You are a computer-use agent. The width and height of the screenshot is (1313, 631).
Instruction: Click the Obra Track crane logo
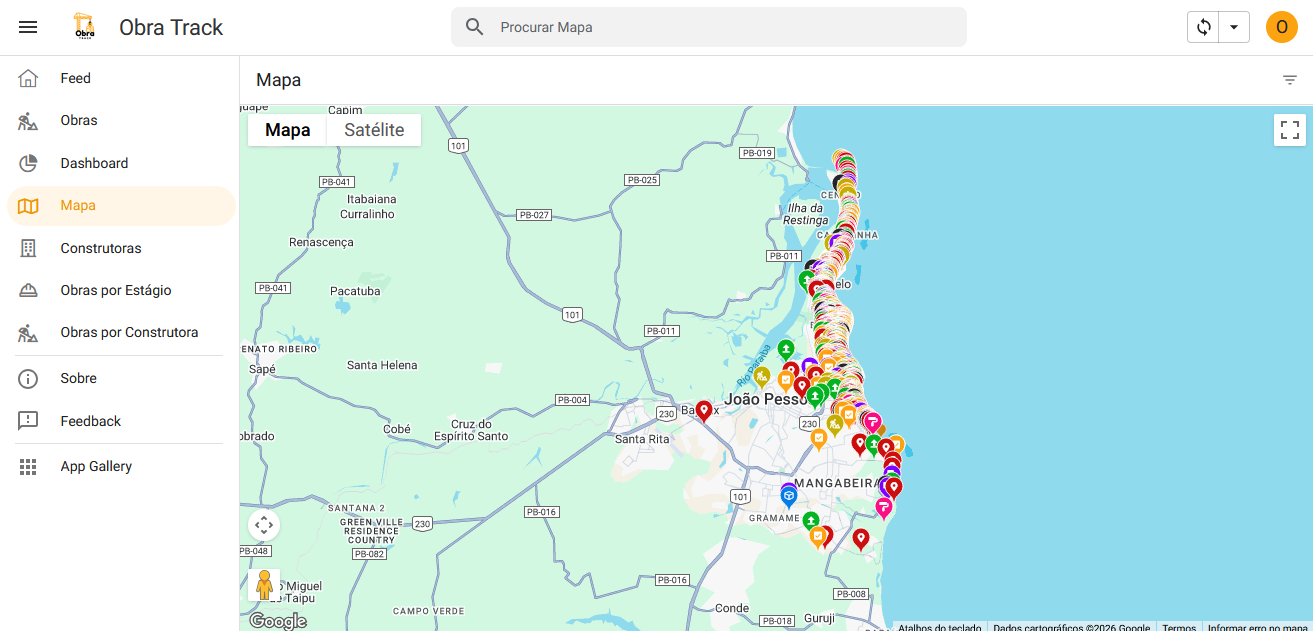(84, 27)
